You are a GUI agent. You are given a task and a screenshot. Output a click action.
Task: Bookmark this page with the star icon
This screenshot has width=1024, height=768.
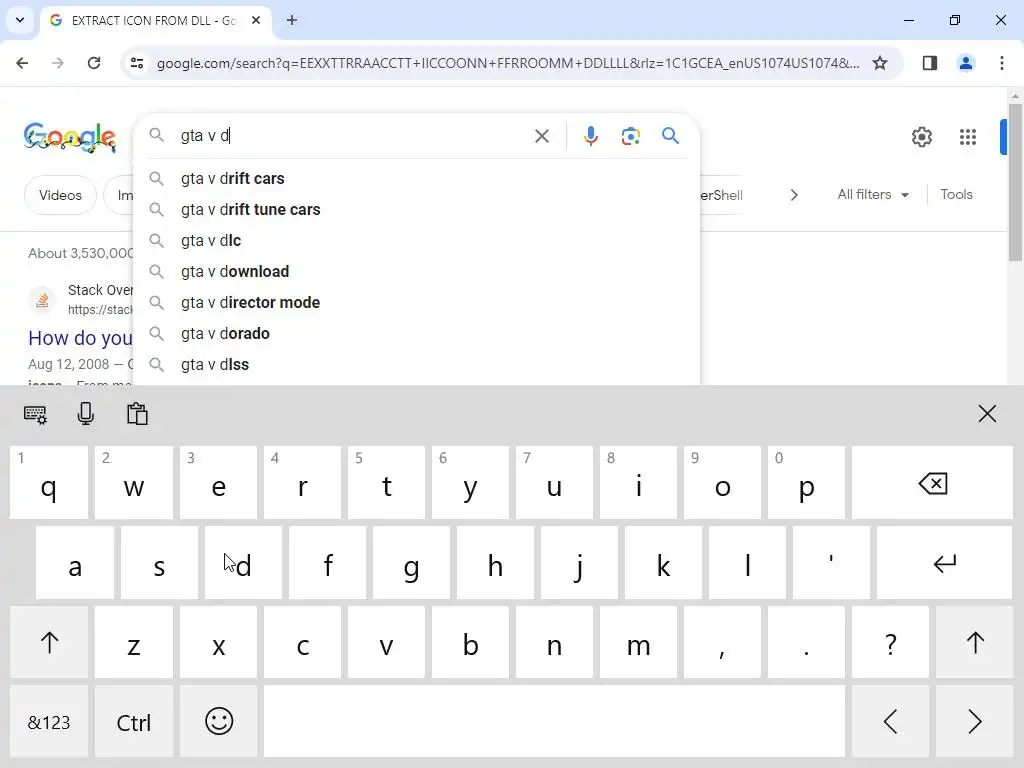point(880,63)
